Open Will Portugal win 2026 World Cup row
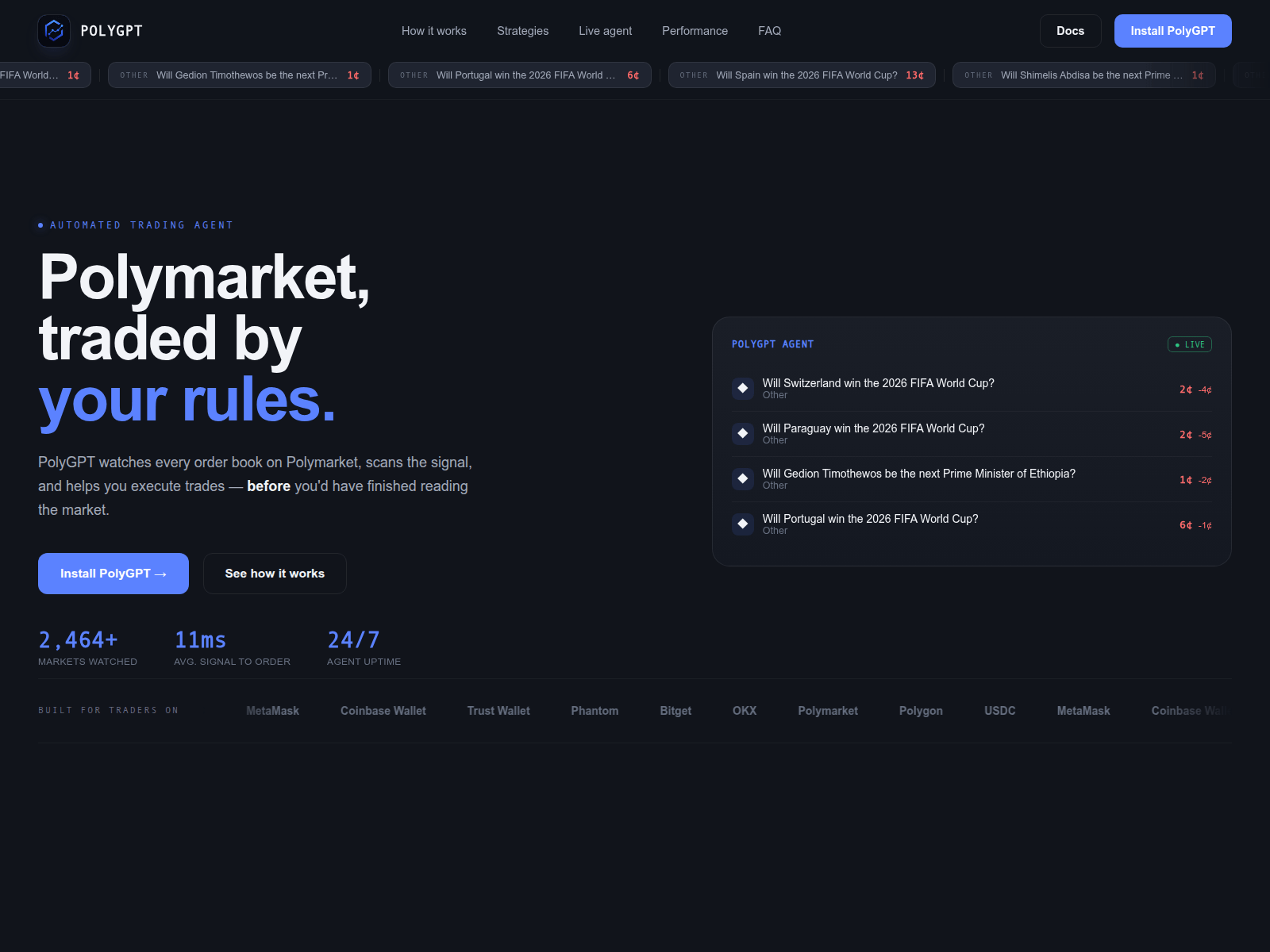This screenshot has width=1270, height=952. click(972, 524)
